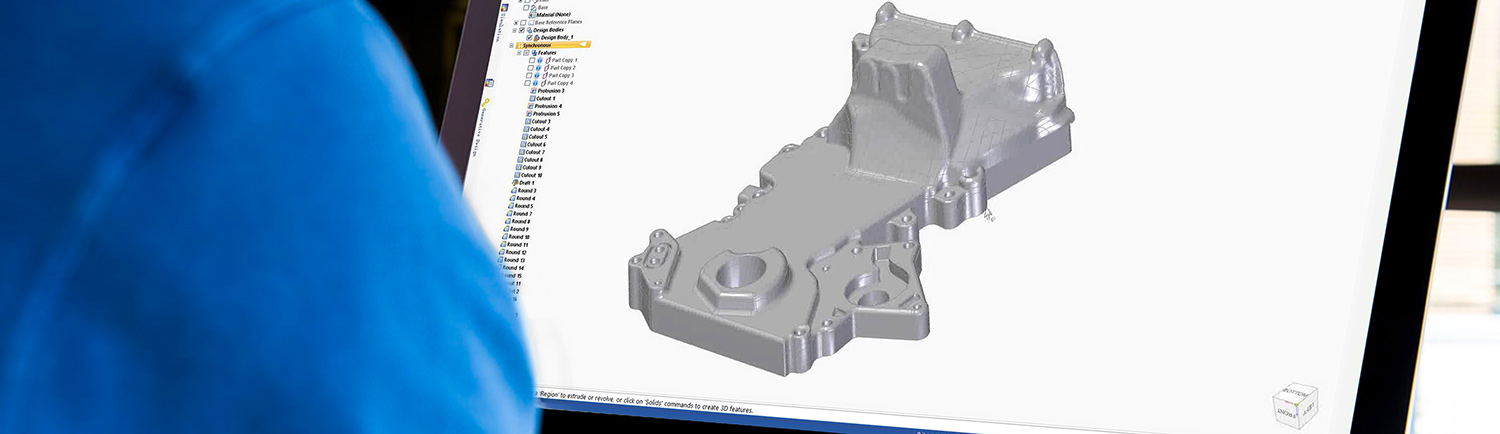This screenshot has width=1500, height=434.
Task: Click the Draft 1 feature icon
Action: (515, 183)
